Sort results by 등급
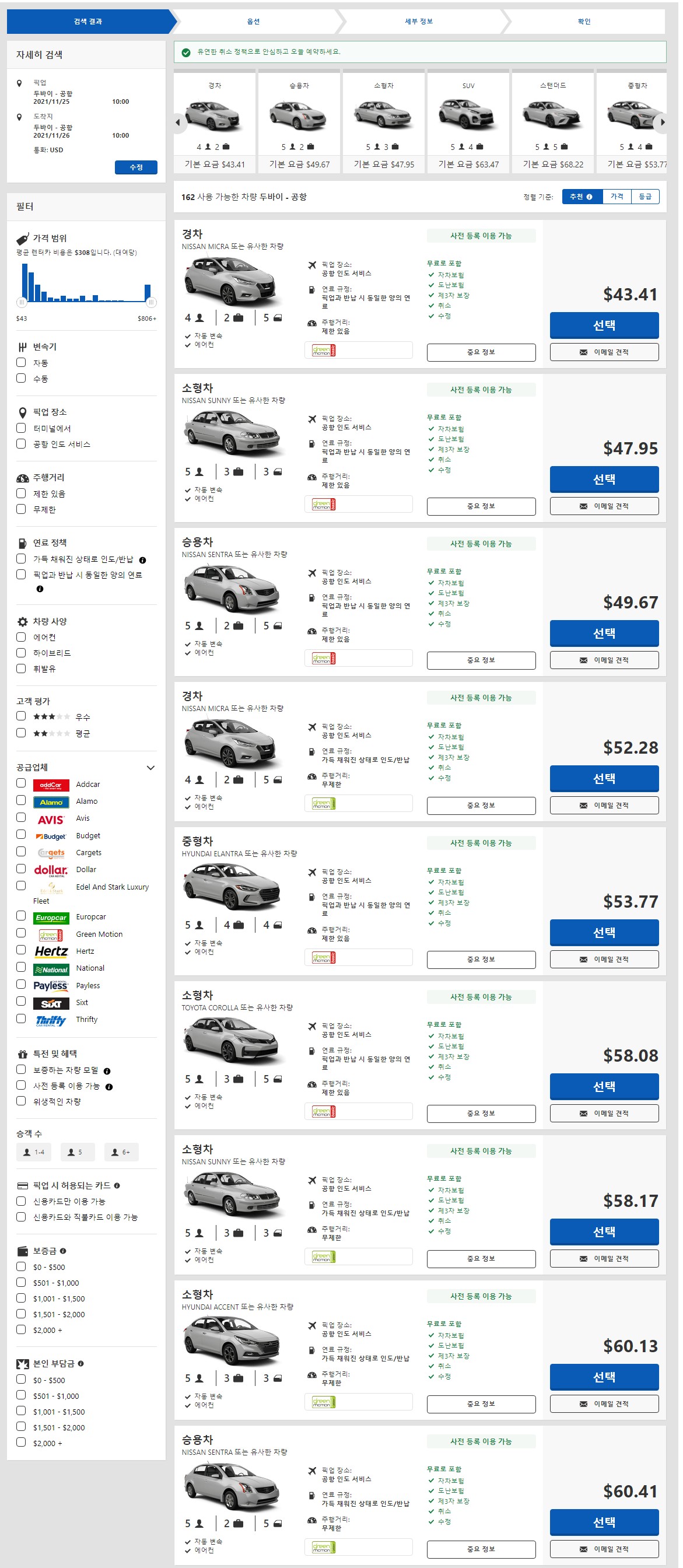The width and height of the screenshot is (683, 1568). click(x=645, y=197)
